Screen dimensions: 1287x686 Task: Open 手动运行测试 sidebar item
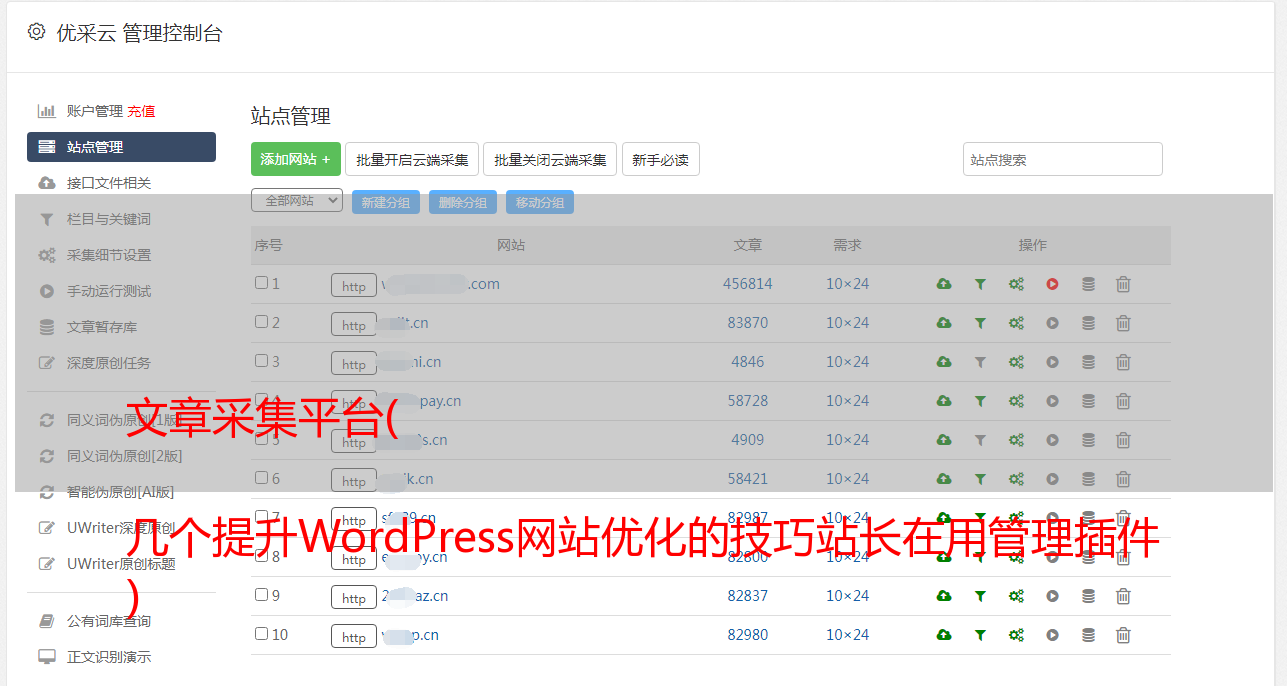click(108, 291)
